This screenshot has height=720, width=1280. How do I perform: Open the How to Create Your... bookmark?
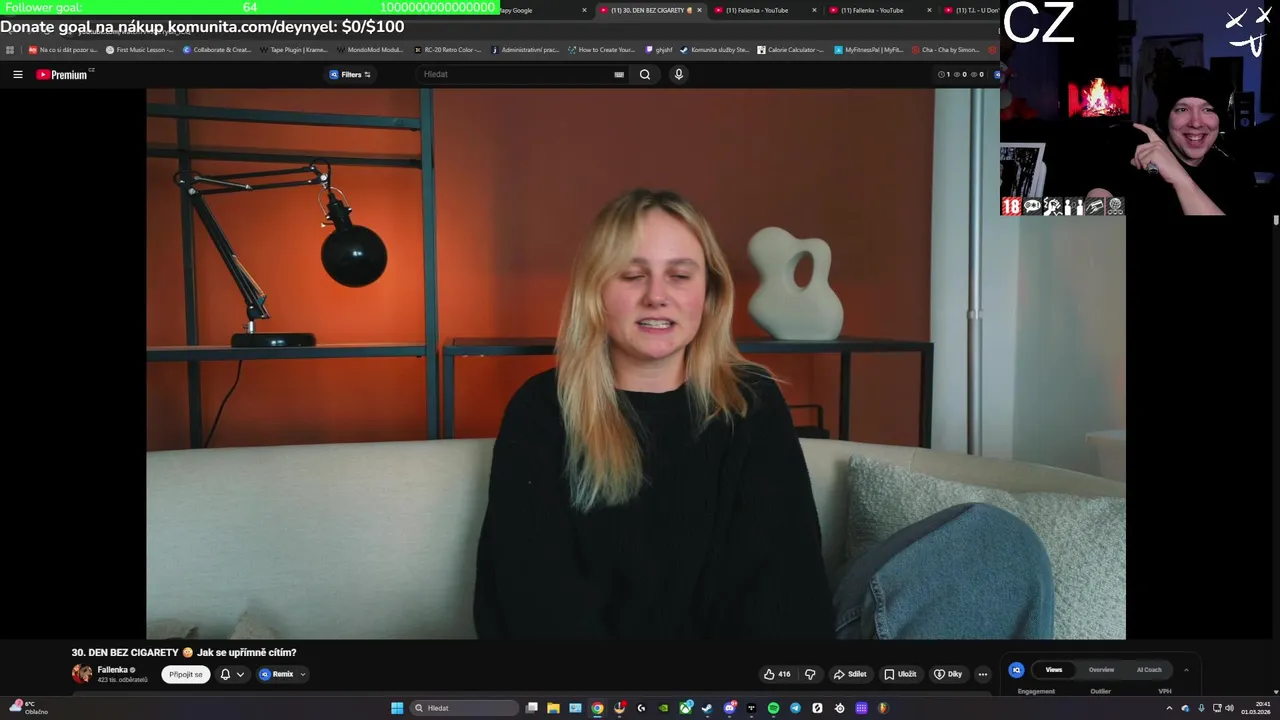tap(602, 49)
